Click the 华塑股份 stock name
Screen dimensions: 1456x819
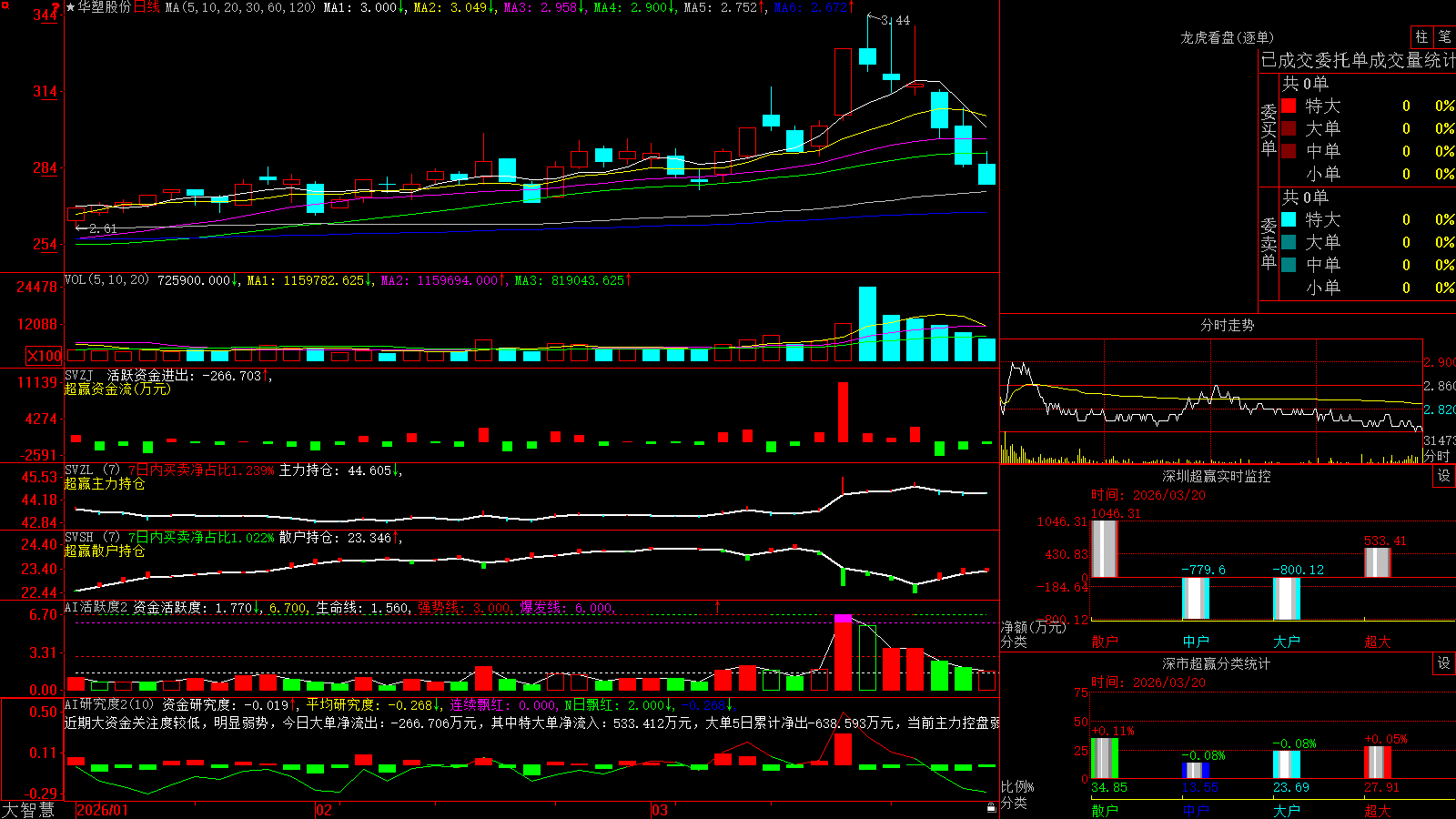tap(104, 7)
